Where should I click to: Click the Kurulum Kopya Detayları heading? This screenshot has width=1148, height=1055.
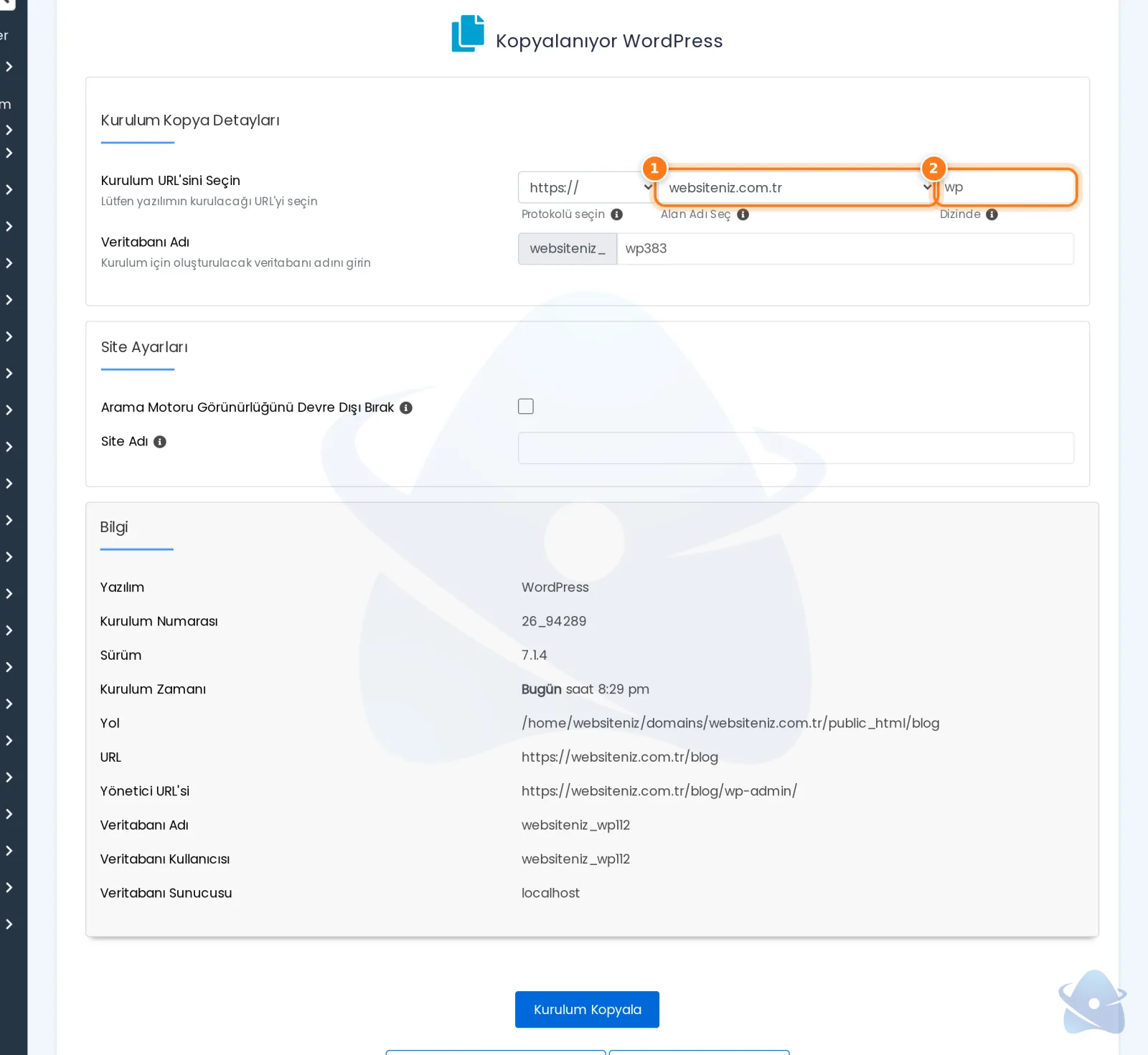190,120
